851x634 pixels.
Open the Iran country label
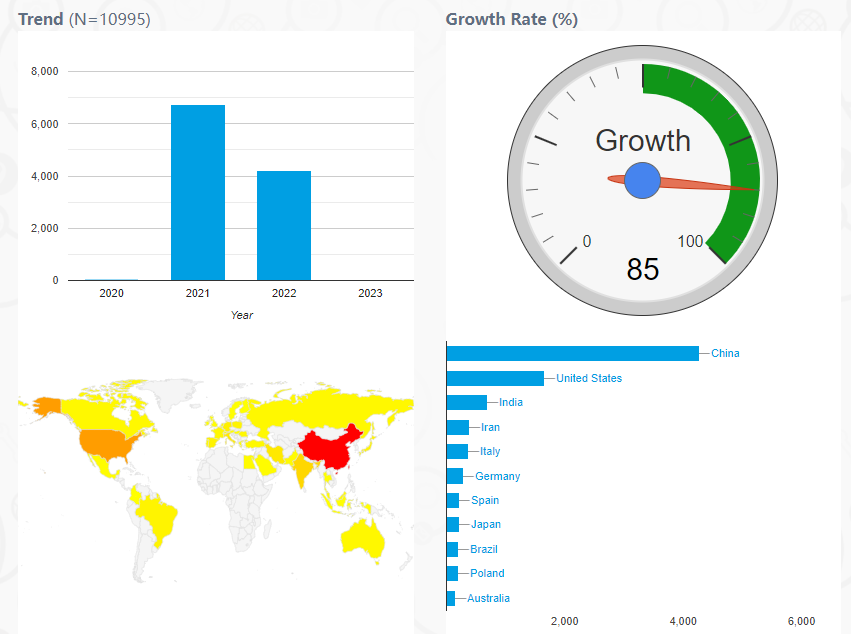point(490,427)
